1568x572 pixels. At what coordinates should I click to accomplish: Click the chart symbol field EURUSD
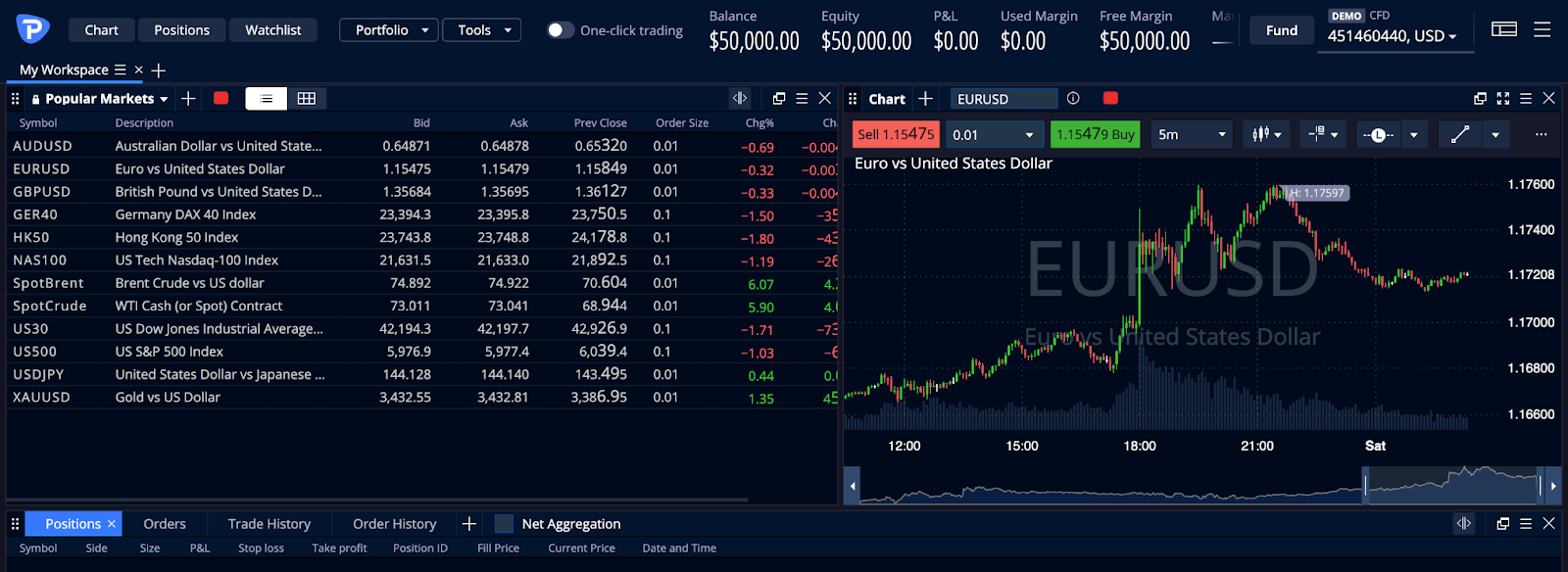1004,99
